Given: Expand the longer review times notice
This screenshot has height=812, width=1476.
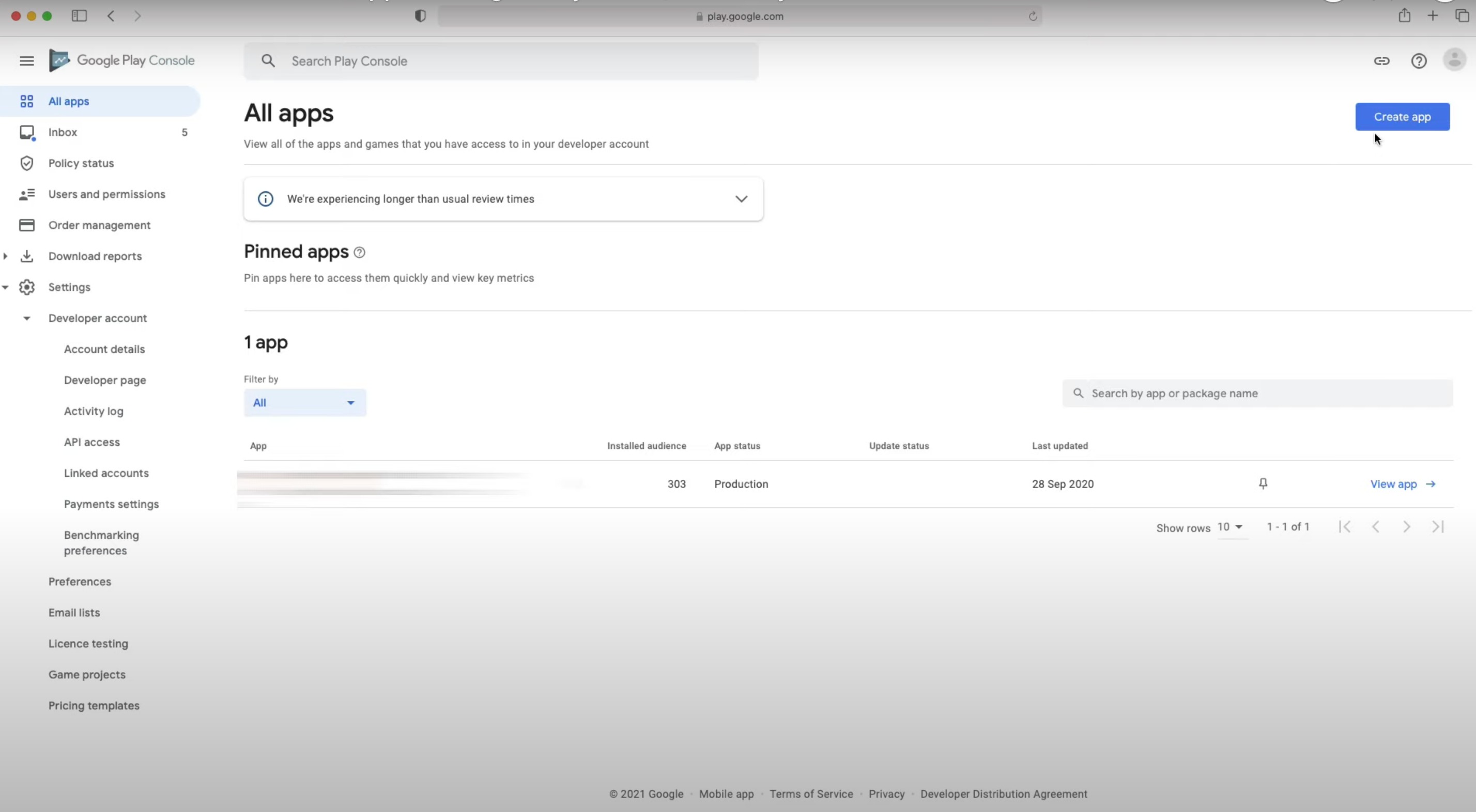Looking at the screenshot, I should [x=741, y=199].
